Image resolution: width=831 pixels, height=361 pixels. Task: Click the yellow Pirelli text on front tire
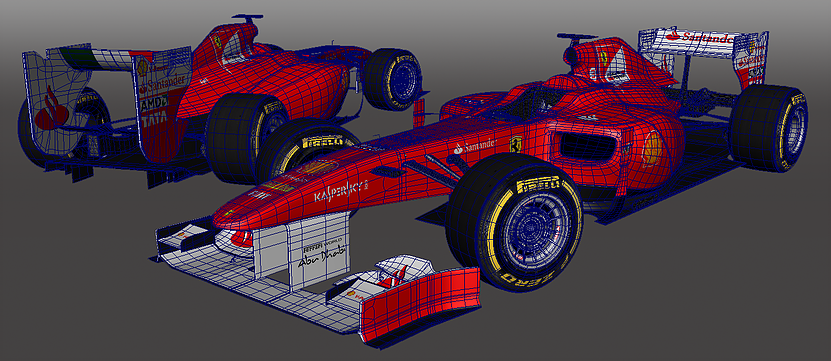point(538,184)
